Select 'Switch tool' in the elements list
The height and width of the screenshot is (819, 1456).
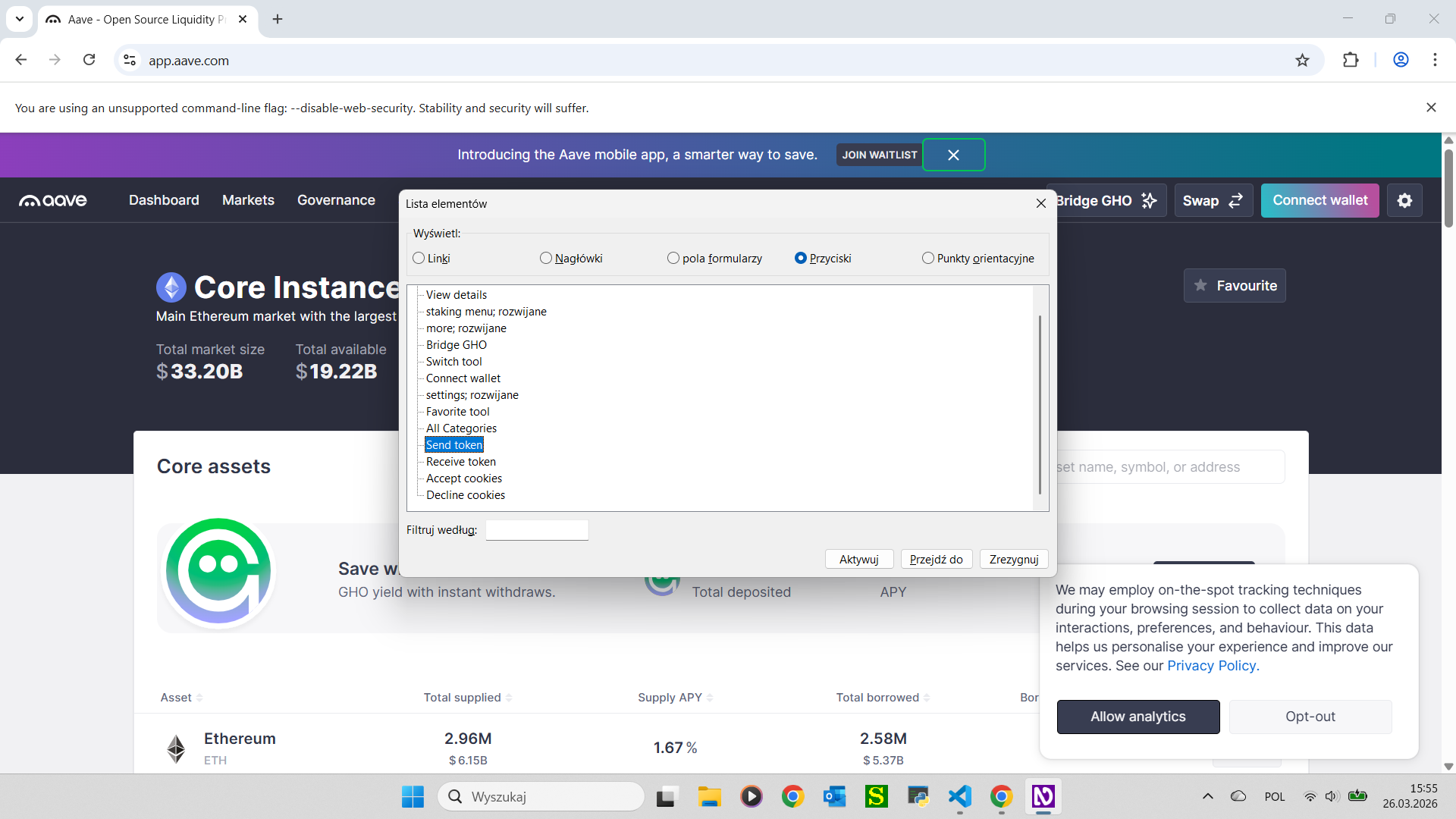[453, 362]
